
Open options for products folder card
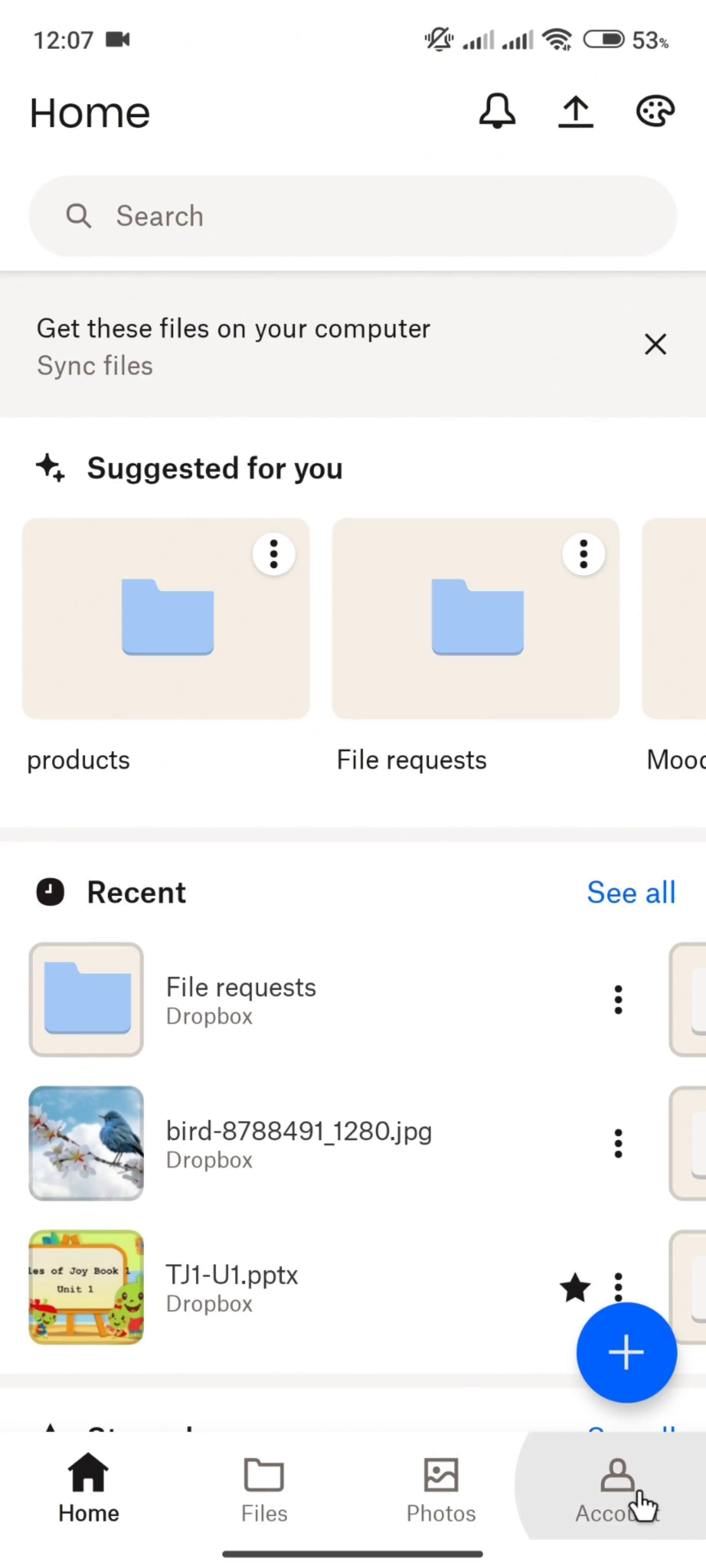tap(273, 555)
